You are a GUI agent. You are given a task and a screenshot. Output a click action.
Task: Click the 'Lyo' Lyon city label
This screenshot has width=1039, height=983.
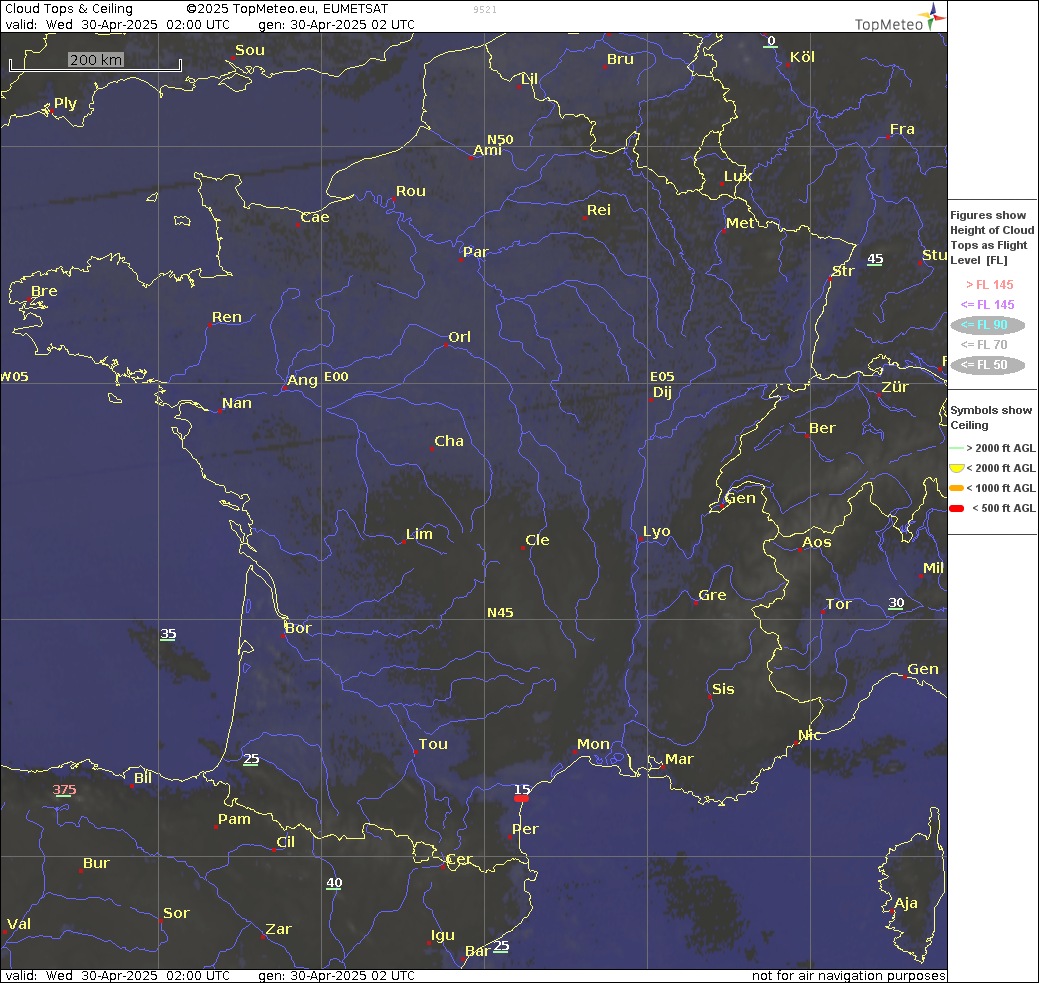657,532
